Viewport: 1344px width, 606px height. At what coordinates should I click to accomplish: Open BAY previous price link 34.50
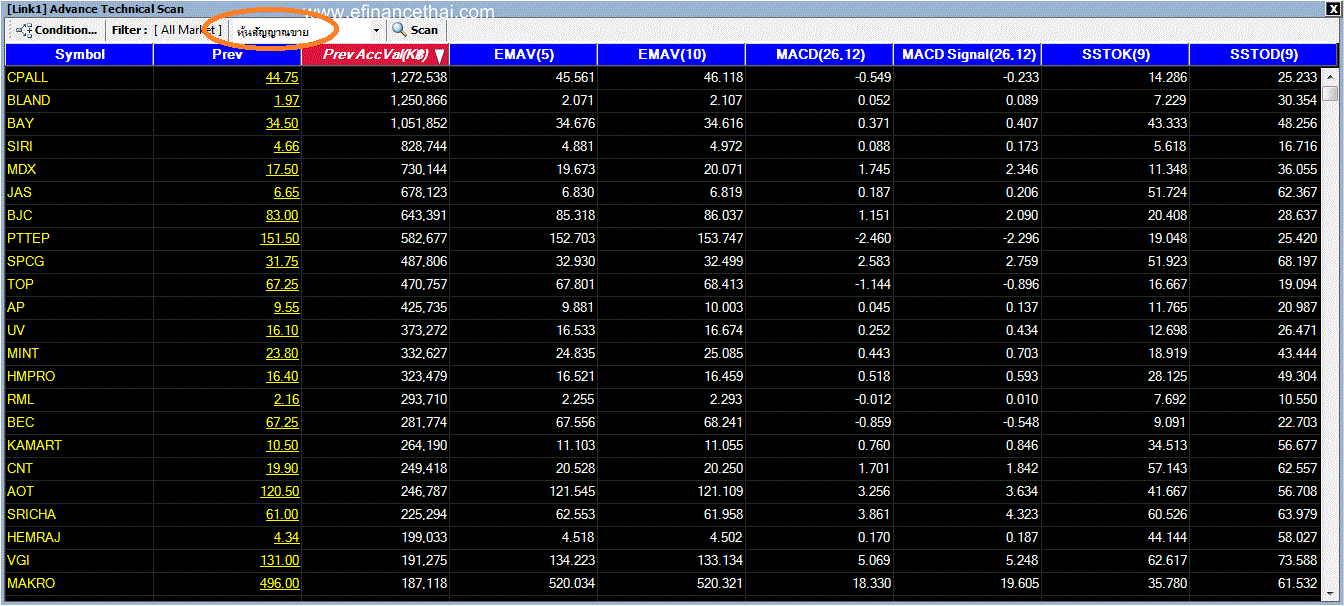pos(282,123)
